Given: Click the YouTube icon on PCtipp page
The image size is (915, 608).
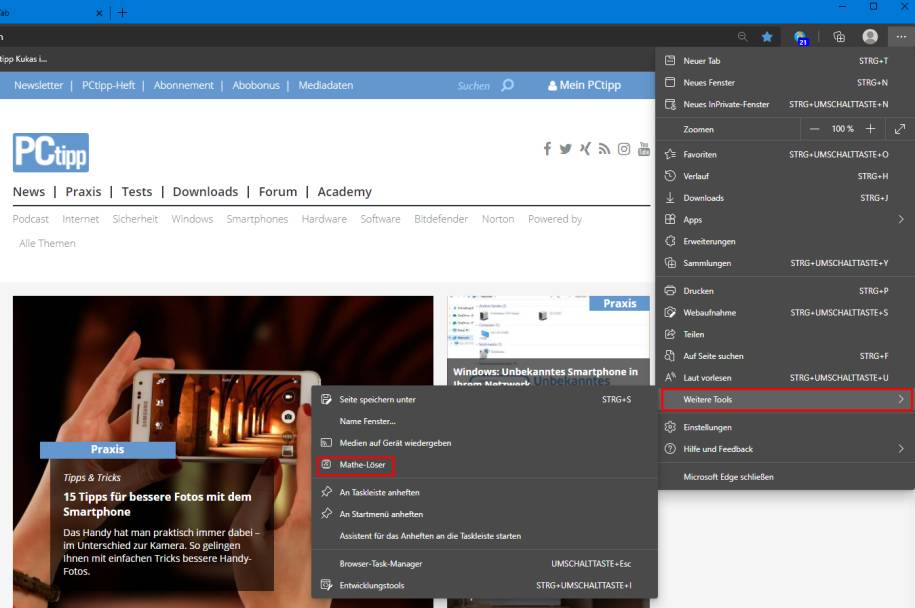Looking at the screenshot, I should pyautogui.click(x=644, y=149).
